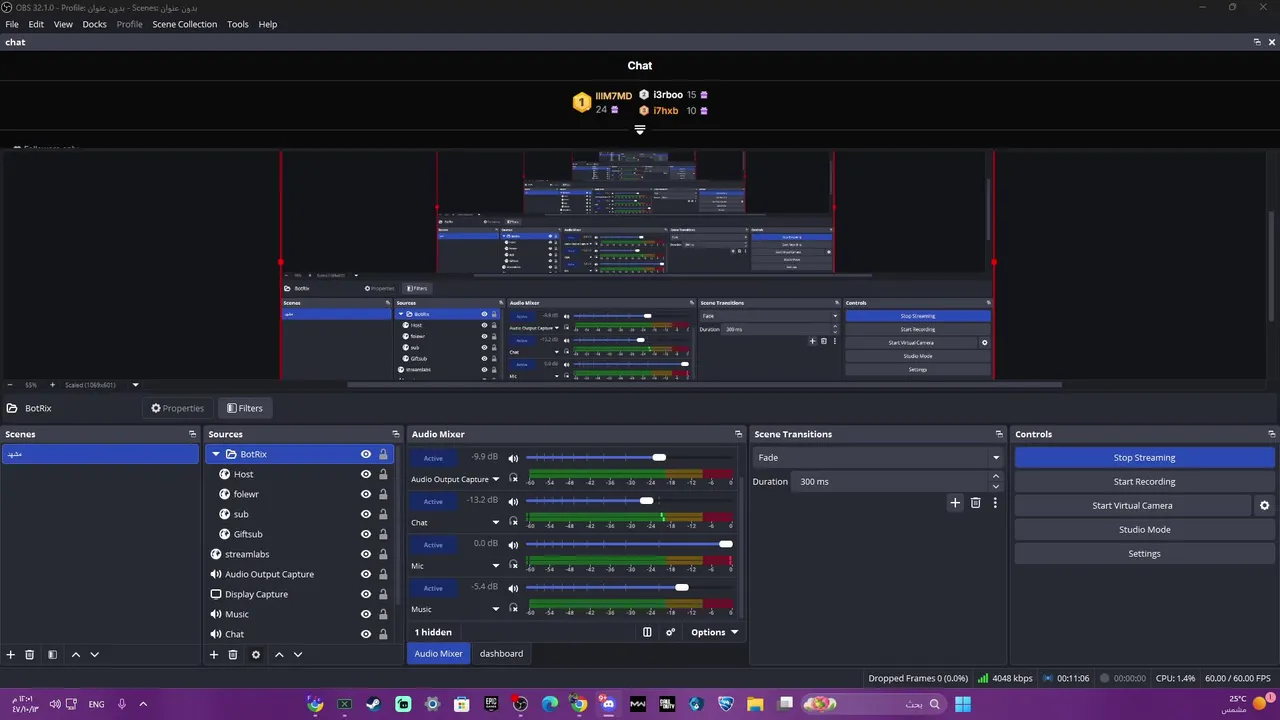Move source up arrow in Sources panel
This screenshot has height=720, width=1280.
[x=279, y=654]
